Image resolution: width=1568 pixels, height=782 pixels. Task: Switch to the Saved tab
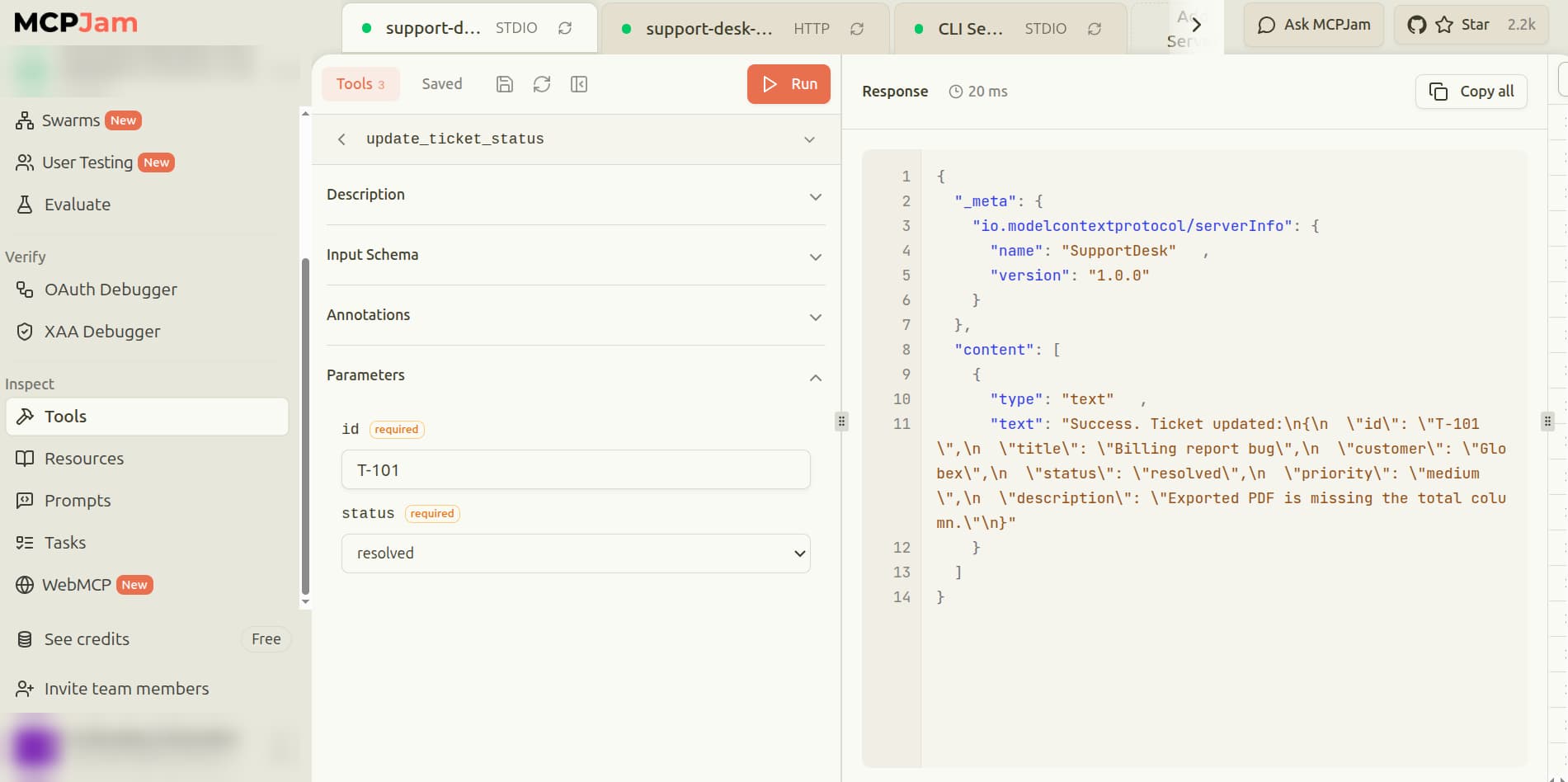click(442, 84)
